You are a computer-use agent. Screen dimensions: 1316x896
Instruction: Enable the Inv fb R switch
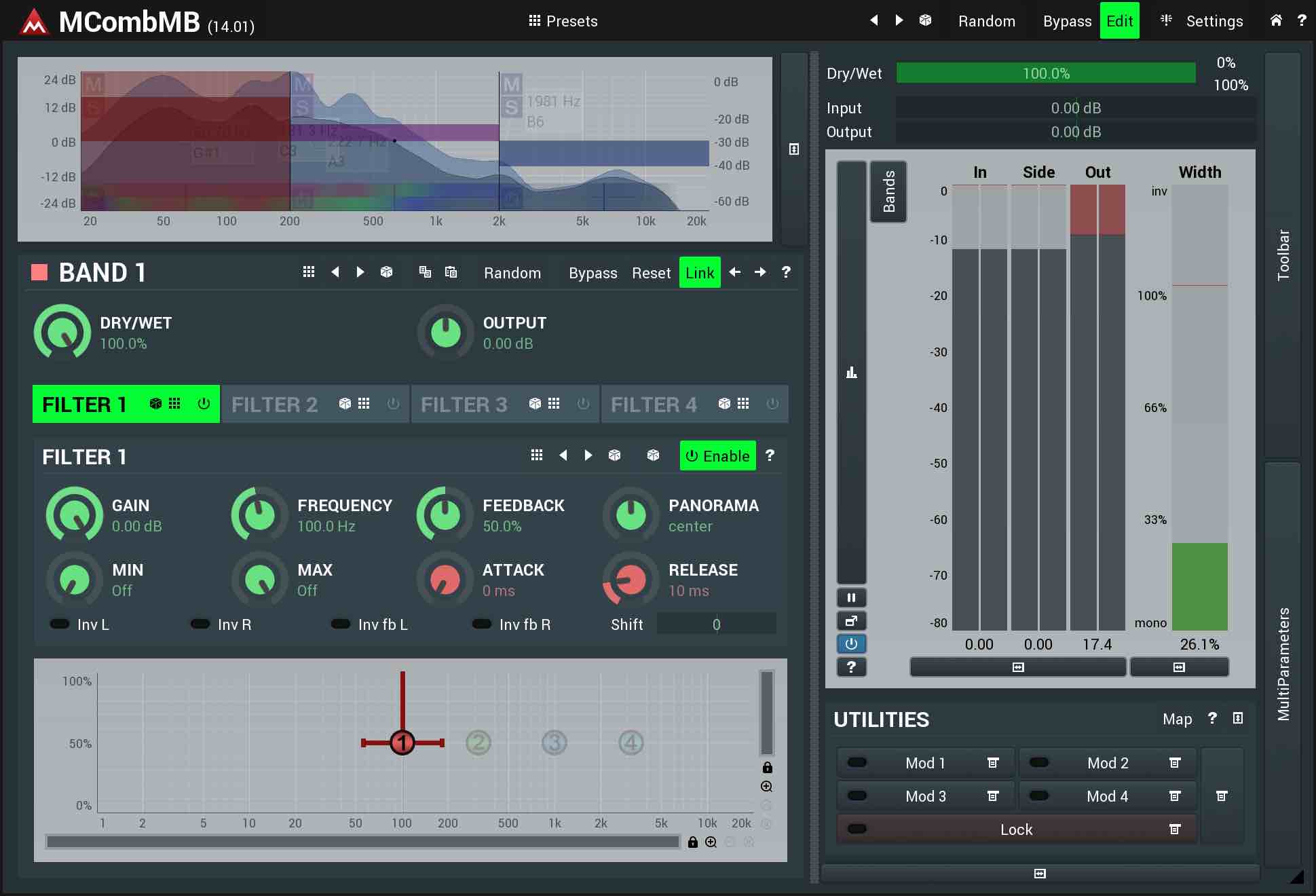tap(482, 624)
